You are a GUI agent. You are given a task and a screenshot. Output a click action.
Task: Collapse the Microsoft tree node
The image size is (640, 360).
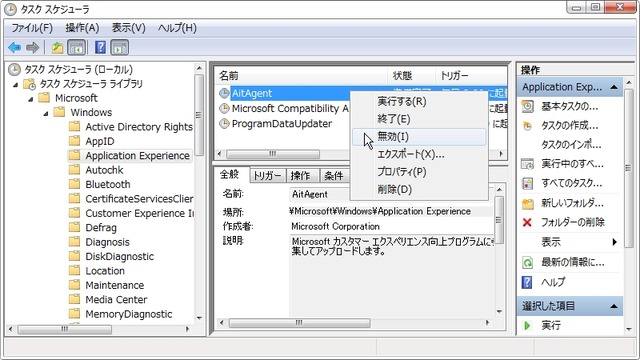[31, 99]
